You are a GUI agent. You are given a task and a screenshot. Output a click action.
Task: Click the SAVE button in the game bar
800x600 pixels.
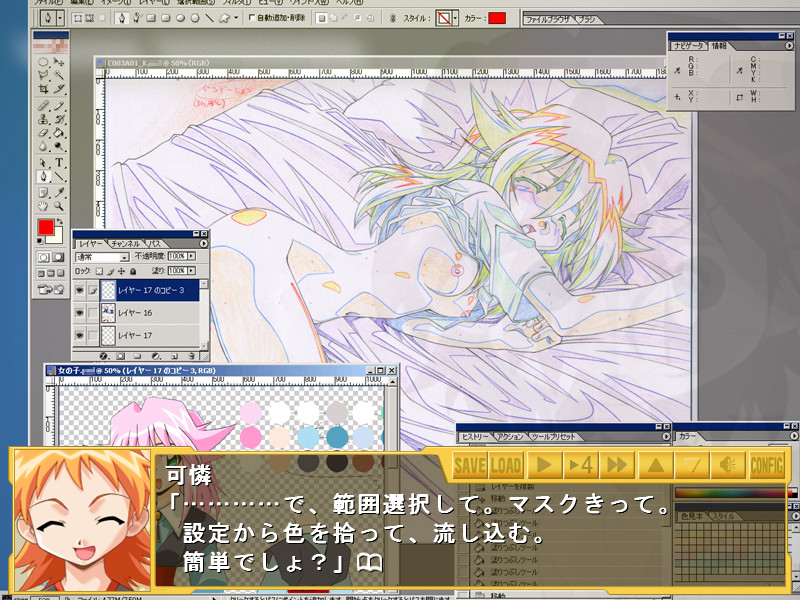tap(470, 465)
